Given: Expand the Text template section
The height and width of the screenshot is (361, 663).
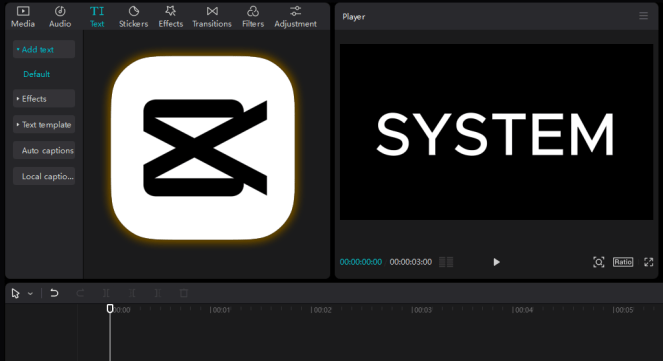Looking at the screenshot, I should (x=44, y=125).
